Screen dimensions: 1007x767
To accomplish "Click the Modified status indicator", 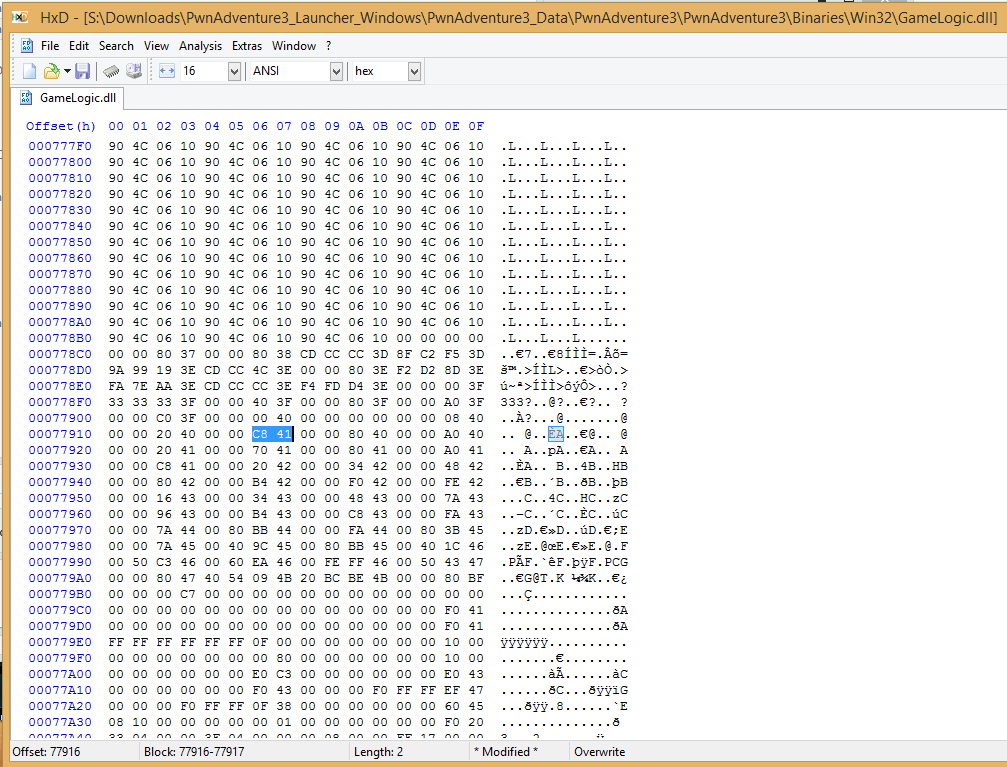I will click(506, 751).
